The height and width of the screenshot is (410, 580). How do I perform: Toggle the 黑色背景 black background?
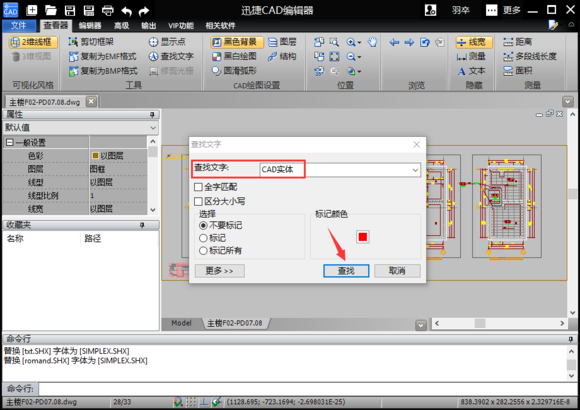237,42
